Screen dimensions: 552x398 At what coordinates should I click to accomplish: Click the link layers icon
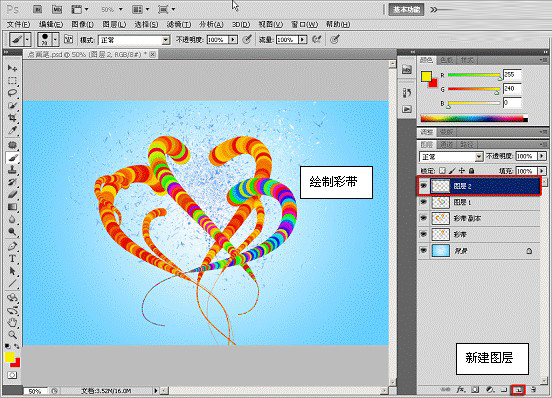click(445, 390)
